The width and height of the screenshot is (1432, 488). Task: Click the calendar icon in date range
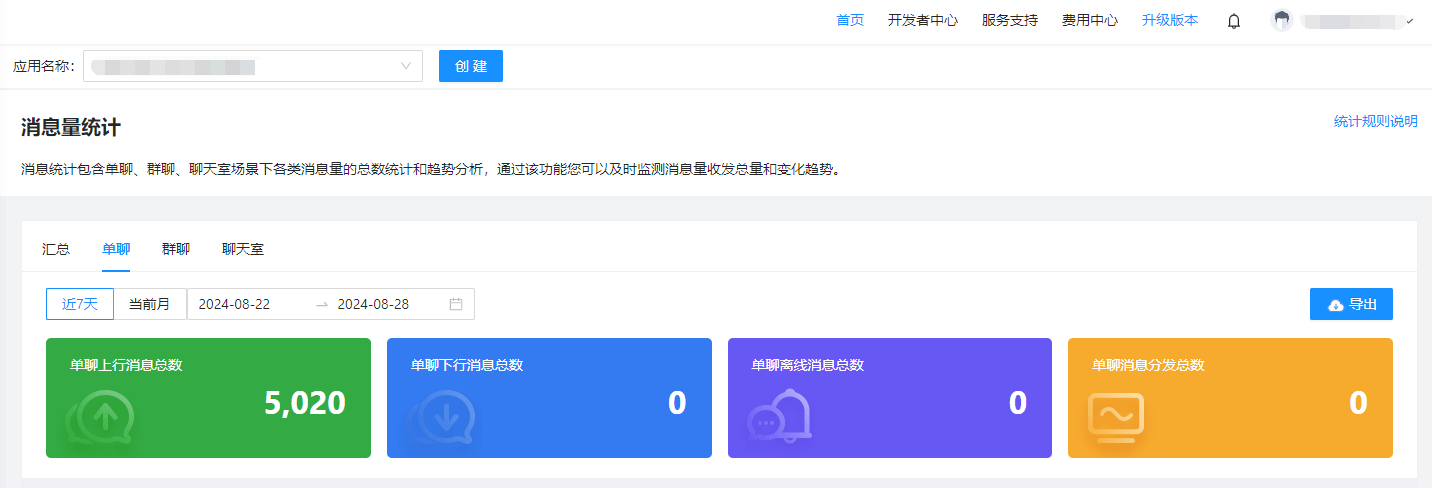tap(456, 304)
